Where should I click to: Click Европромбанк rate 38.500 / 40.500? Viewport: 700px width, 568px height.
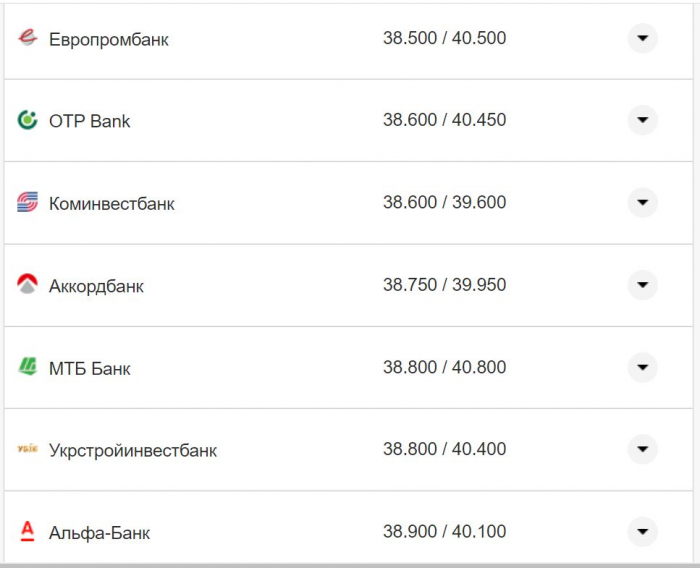click(x=444, y=38)
